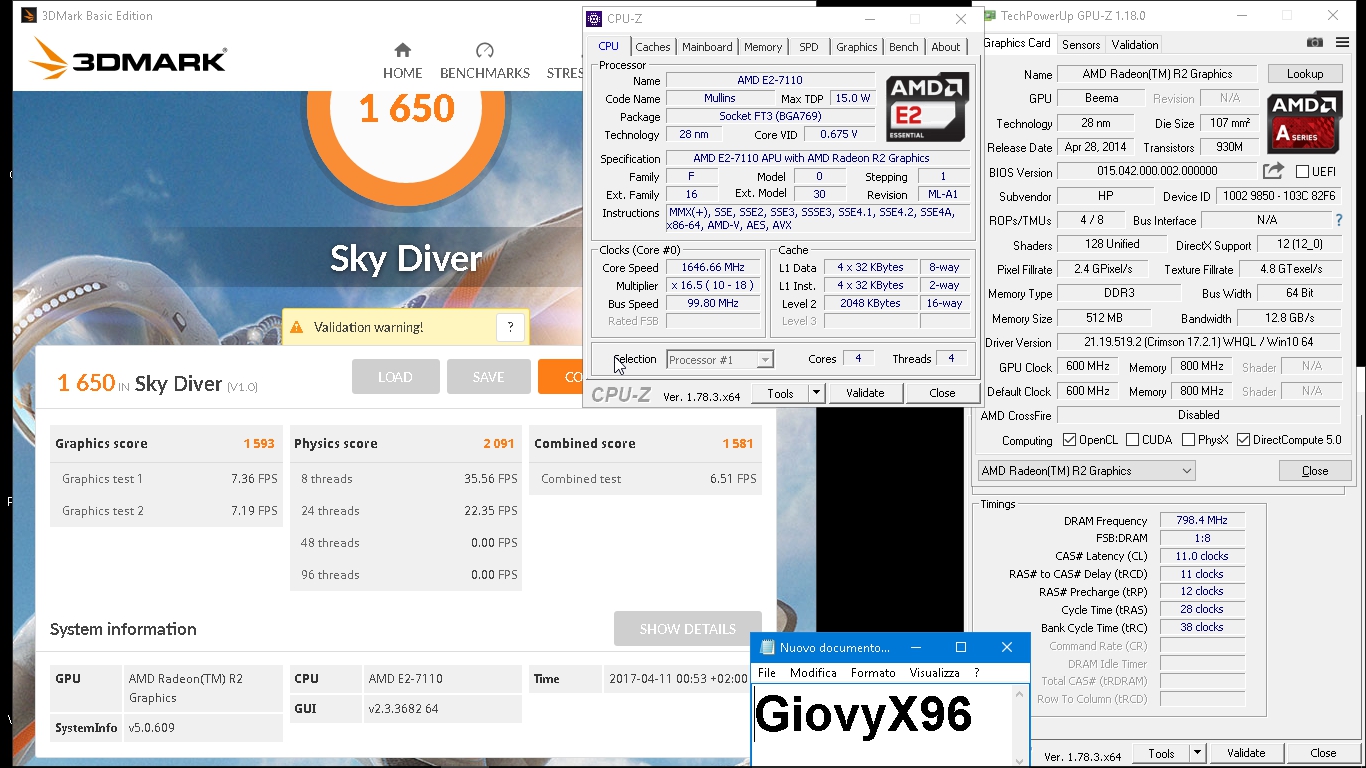Open the AMD Radeon R2 Graphics GPU dropdown
The width and height of the screenshot is (1366, 768).
tap(1086, 471)
